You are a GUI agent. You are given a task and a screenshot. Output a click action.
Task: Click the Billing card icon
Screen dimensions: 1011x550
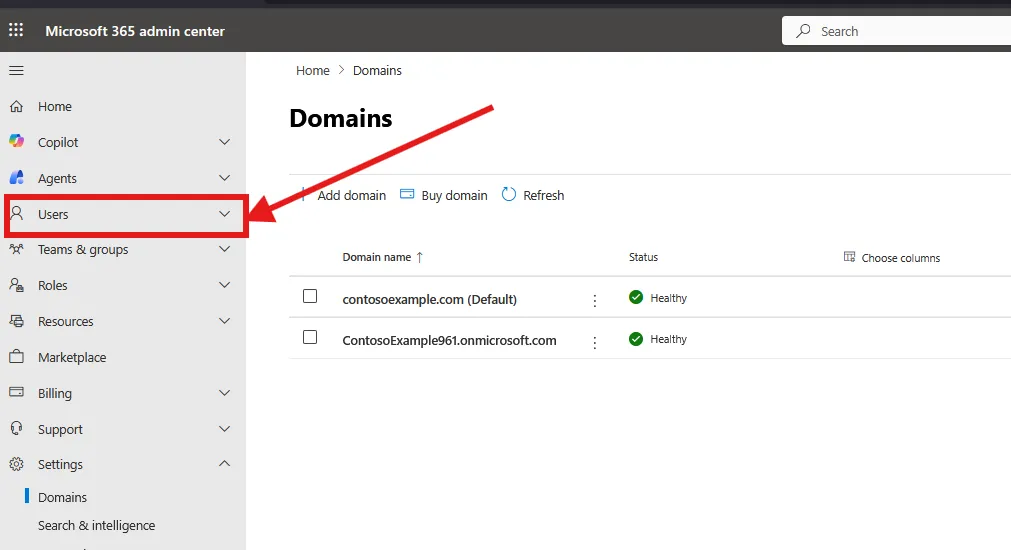pyautogui.click(x=16, y=392)
